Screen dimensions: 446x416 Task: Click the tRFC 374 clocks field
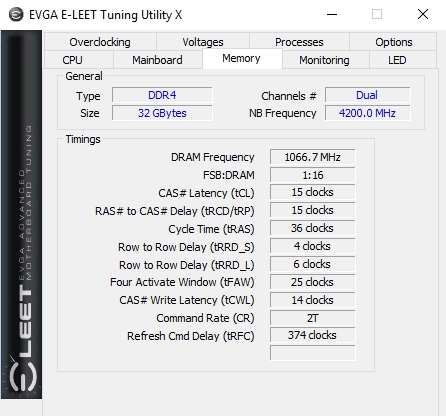pyautogui.click(x=312, y=335)
